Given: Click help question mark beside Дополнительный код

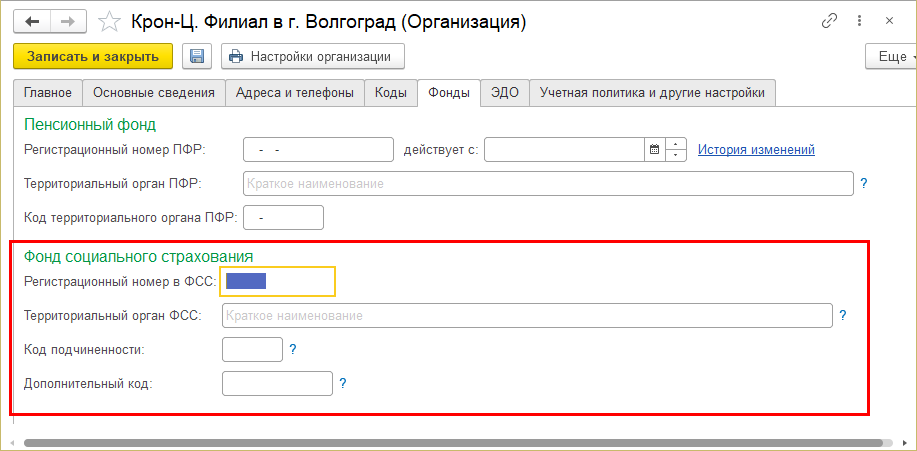Looking at the screenshot, I should tap(343, 383).
